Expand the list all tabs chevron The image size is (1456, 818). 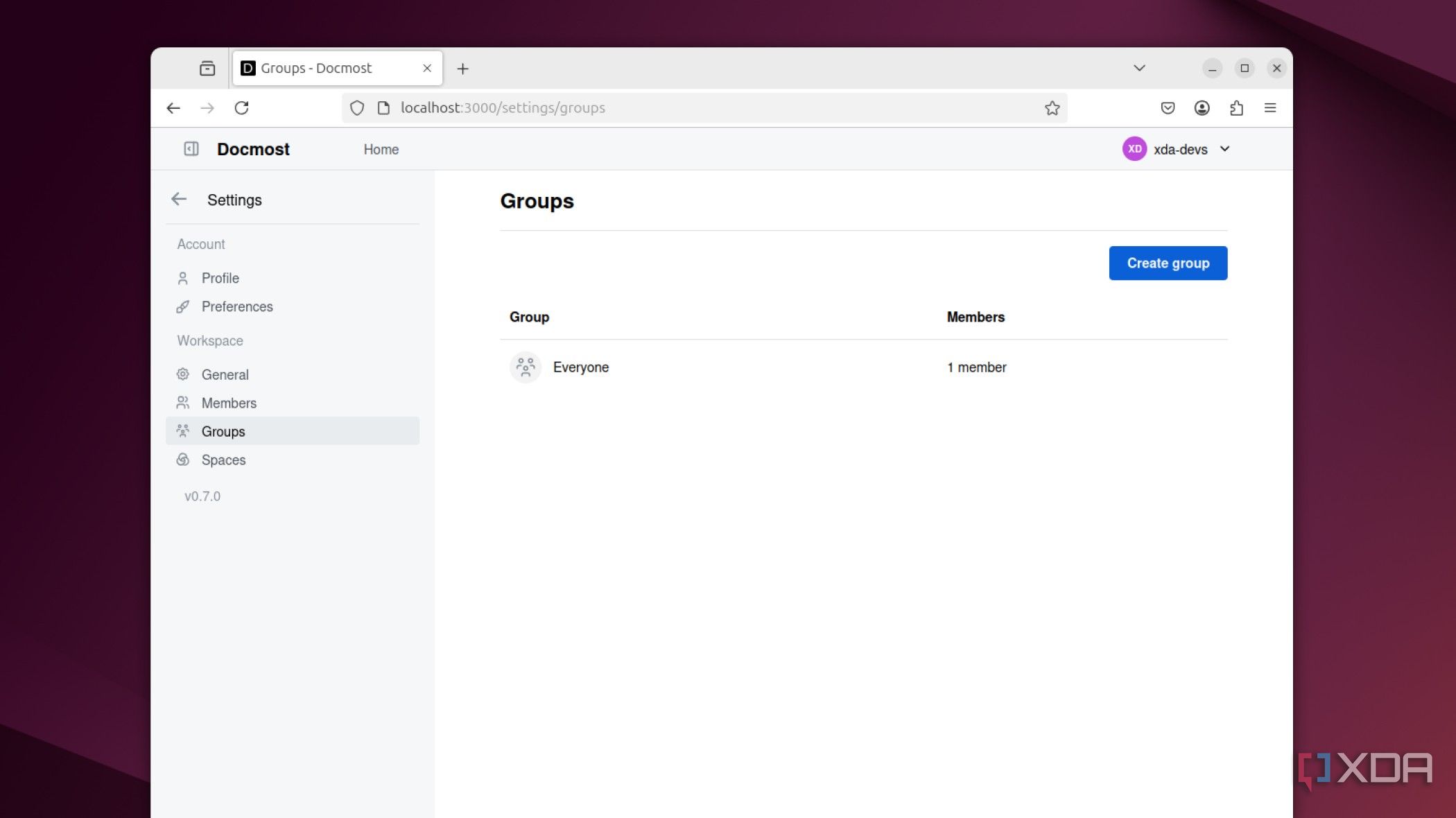[1139, 69]
